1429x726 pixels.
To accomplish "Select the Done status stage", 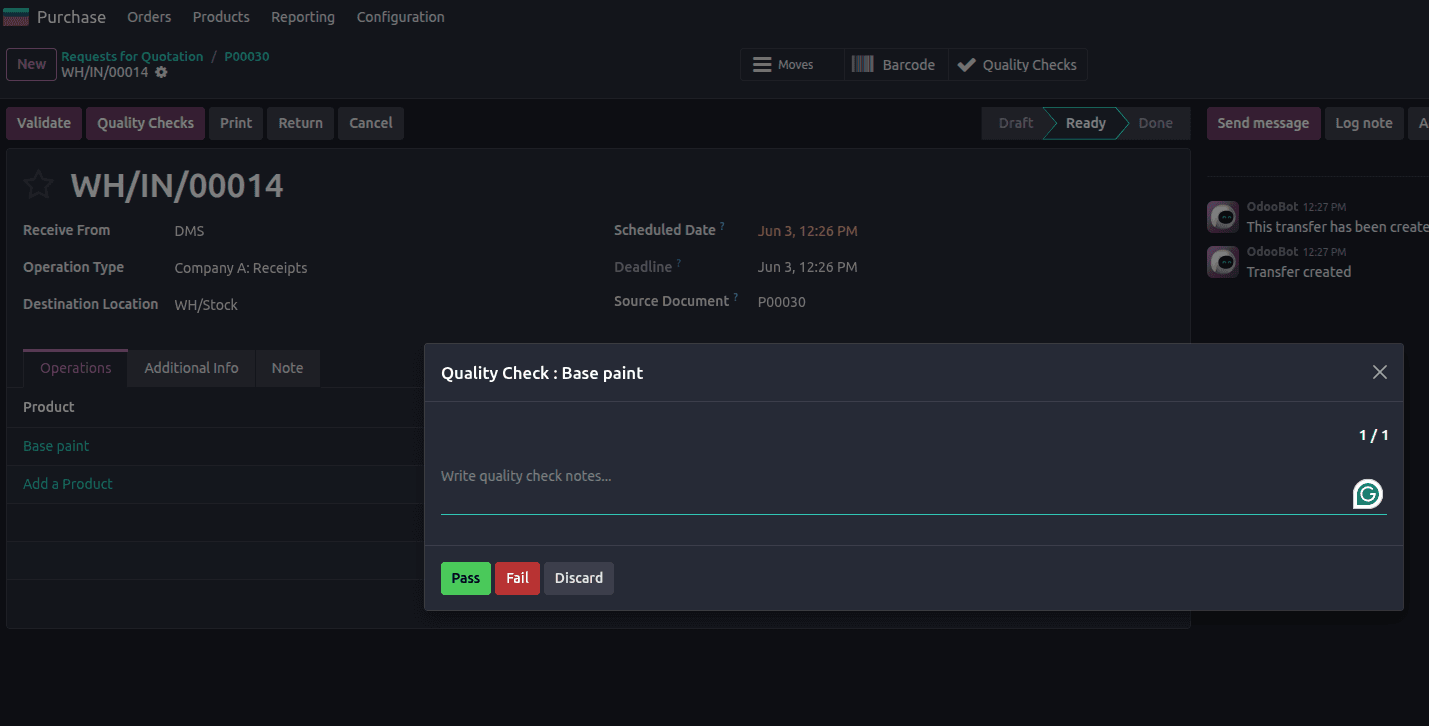I will point(1155,123).
